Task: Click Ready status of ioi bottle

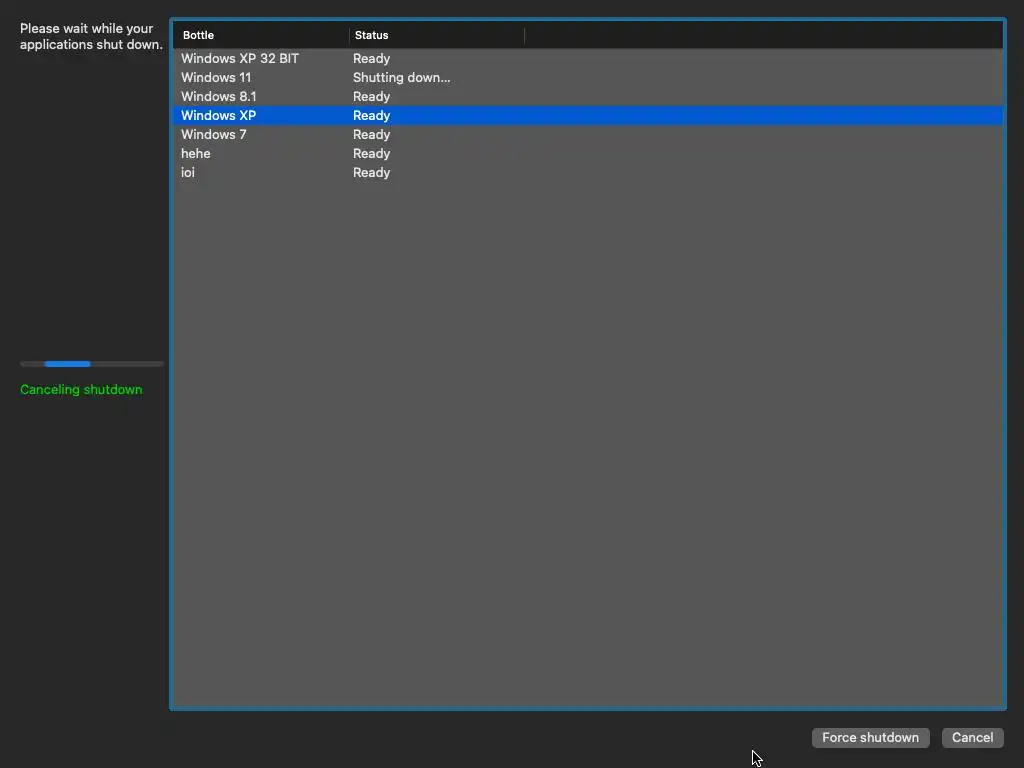Action: coord(371,172)
